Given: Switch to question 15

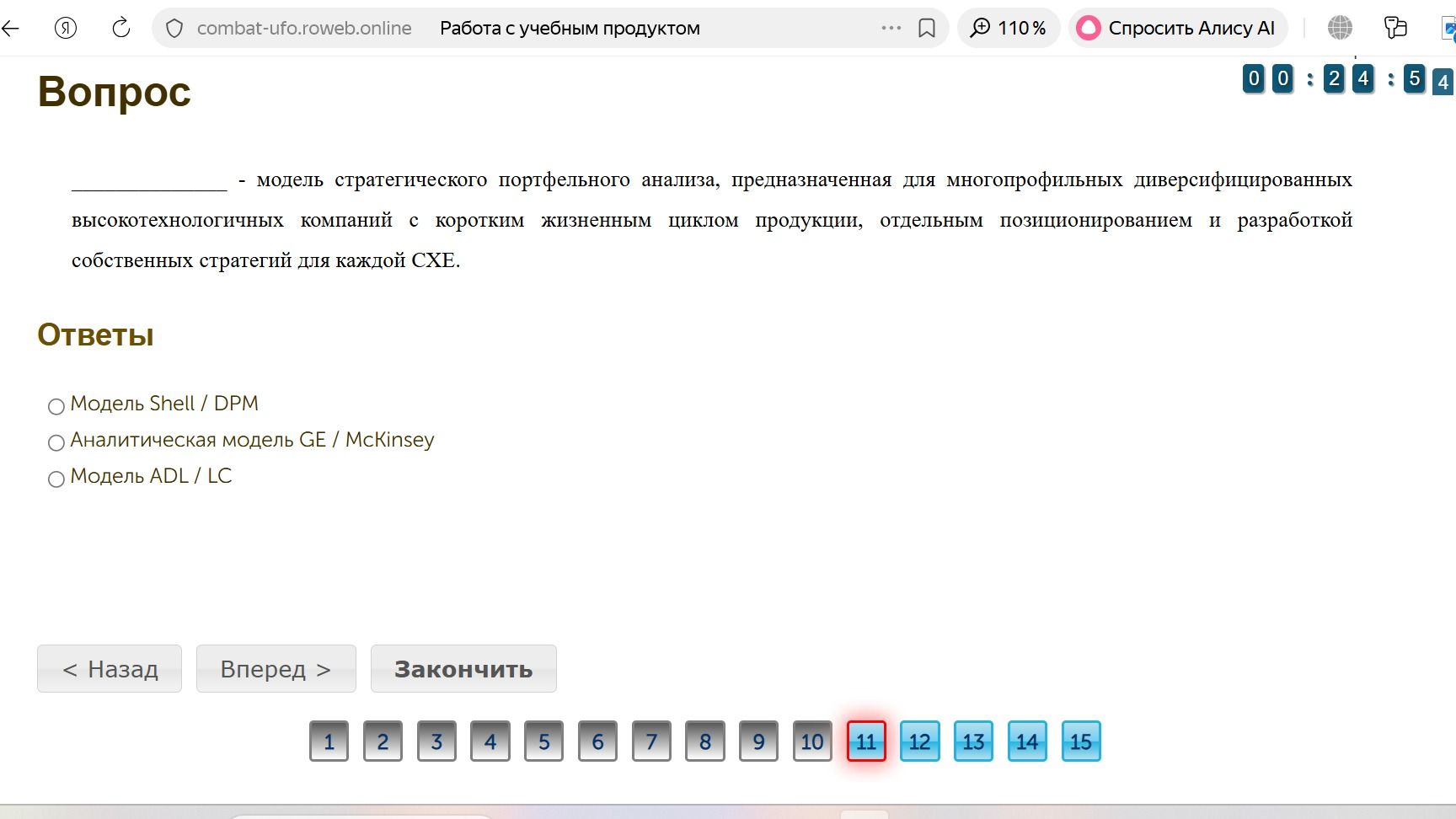Looking at the screenshot, I should 1081,741.
